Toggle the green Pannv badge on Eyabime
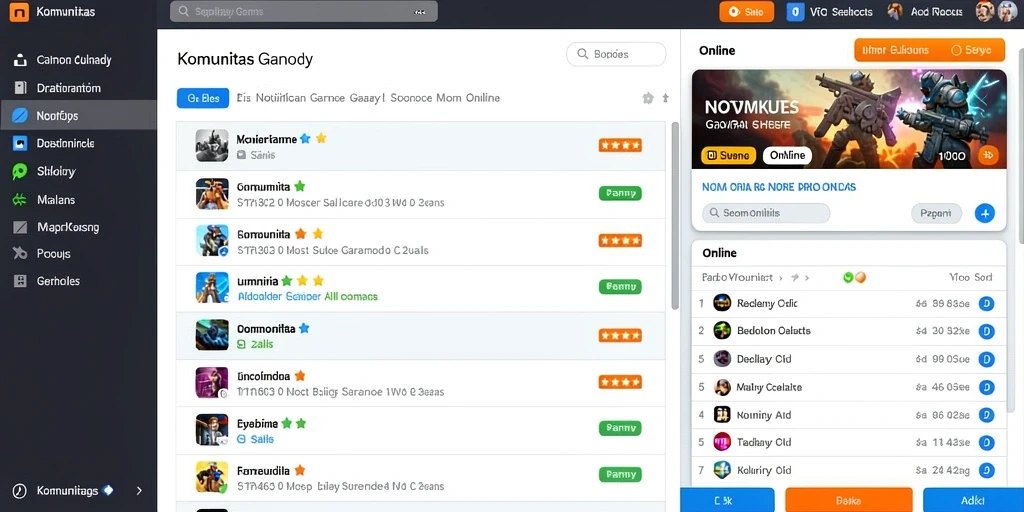Image resolution: width=1024 pixels, height=512 pixels. click(x=620, y=428)
